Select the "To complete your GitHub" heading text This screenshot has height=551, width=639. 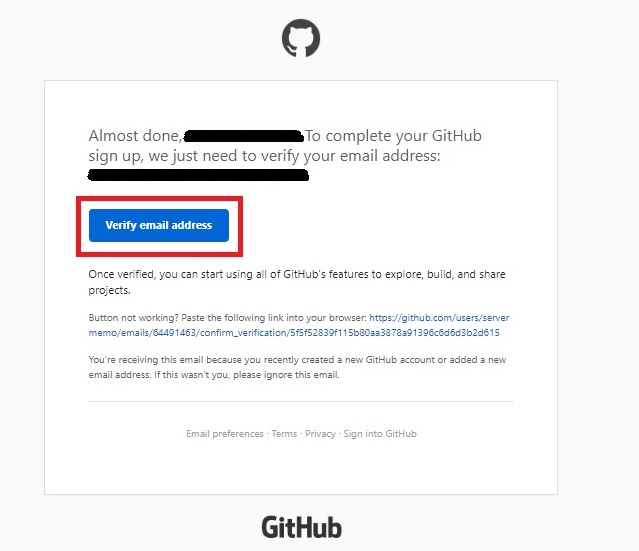pyautogui.click(x=393, y=136)
